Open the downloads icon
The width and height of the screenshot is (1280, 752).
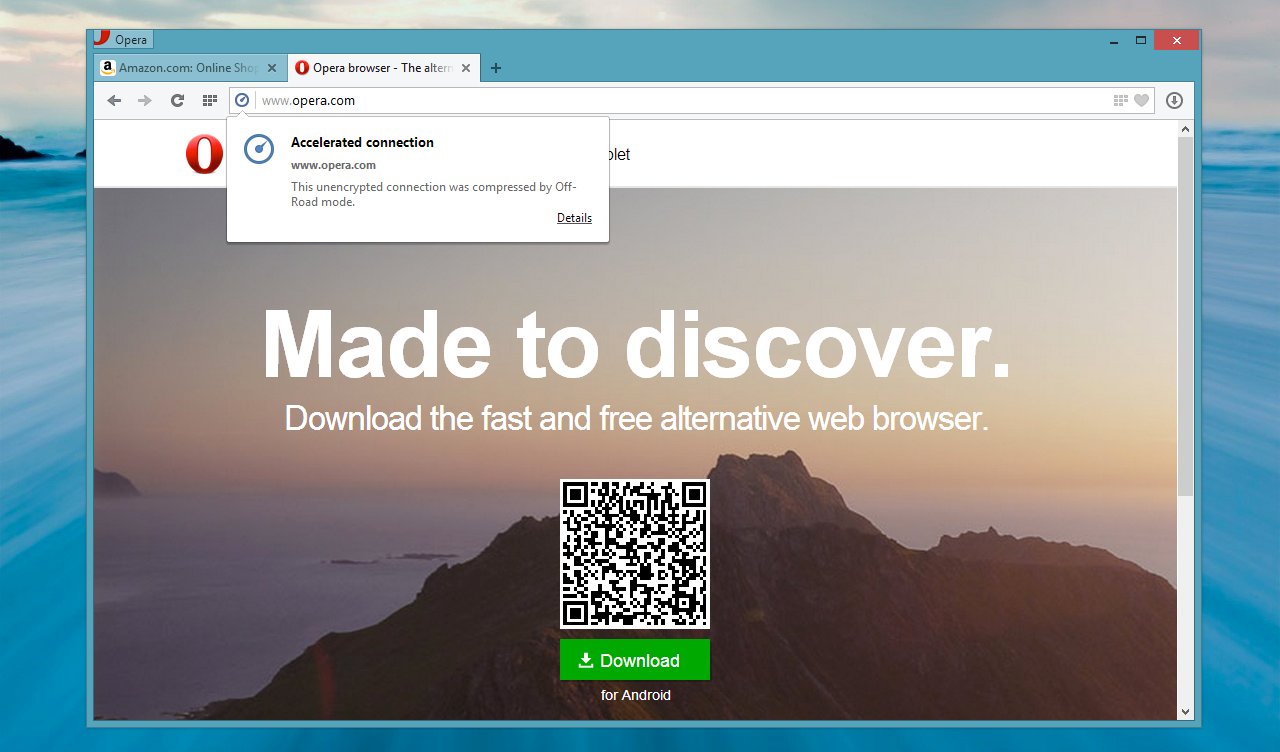(1174, 100)
